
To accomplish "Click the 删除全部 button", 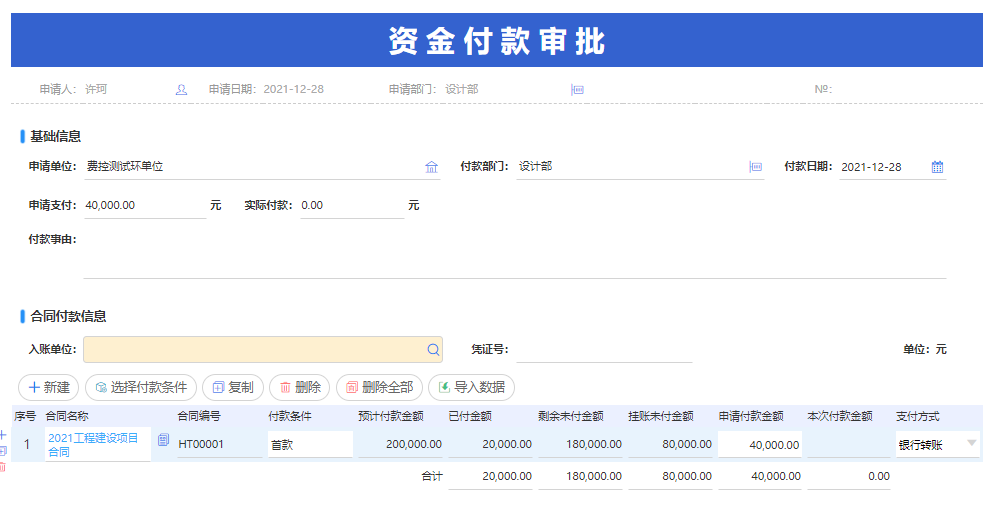I will pos(380,387).
